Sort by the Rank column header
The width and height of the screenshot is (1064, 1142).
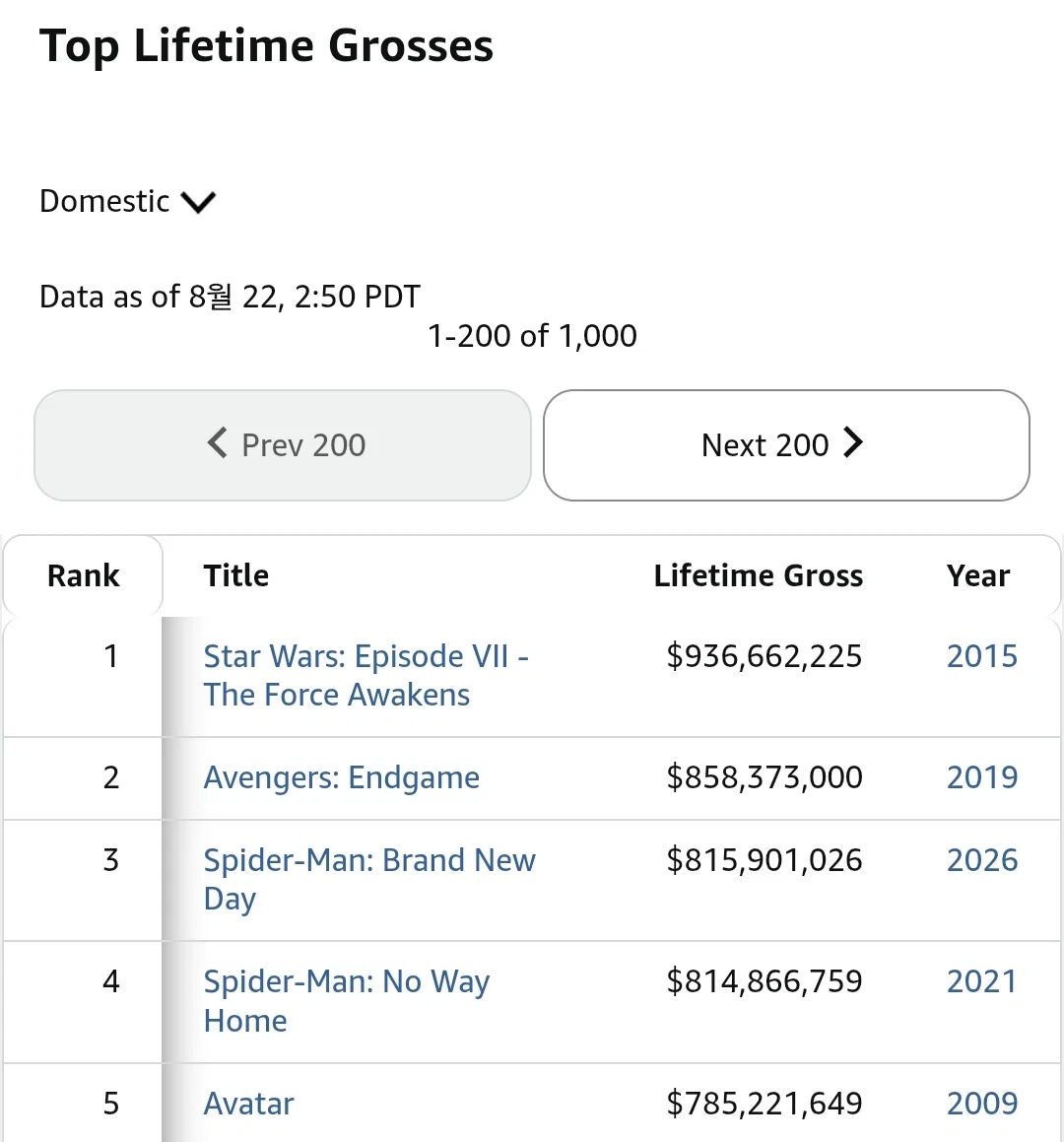click(83, 575)
